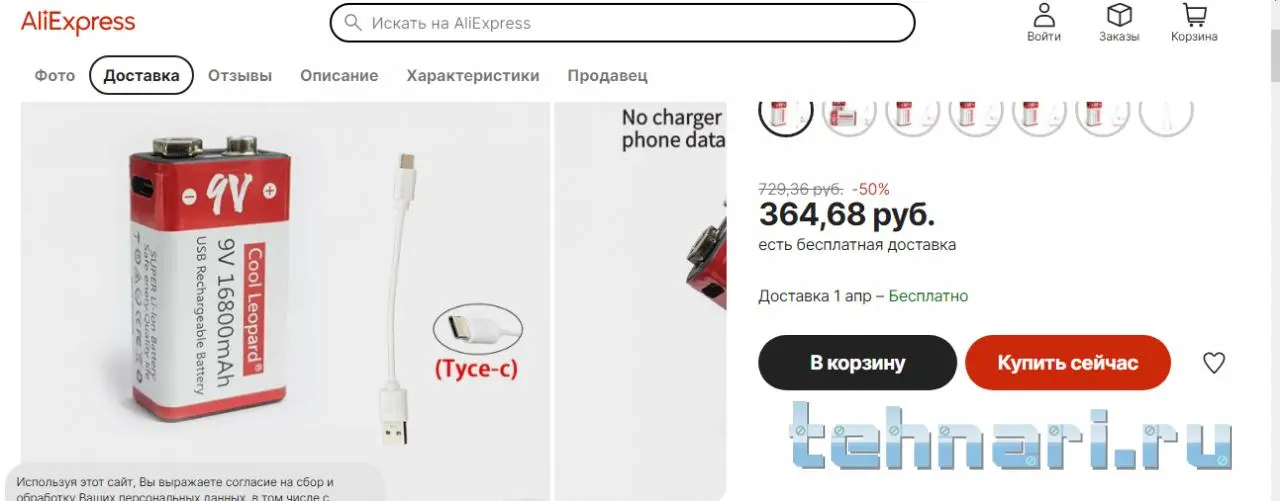Select the first selected variant thumbnail
The height and width of the screenshot is (501, 1280).
787,110
